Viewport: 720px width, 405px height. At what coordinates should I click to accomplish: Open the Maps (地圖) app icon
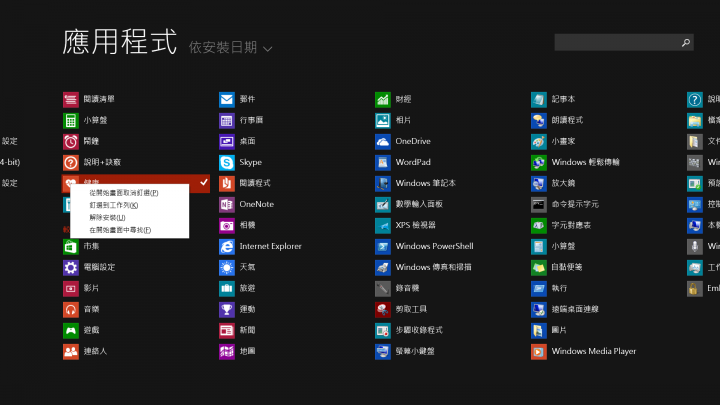point(227,351)
